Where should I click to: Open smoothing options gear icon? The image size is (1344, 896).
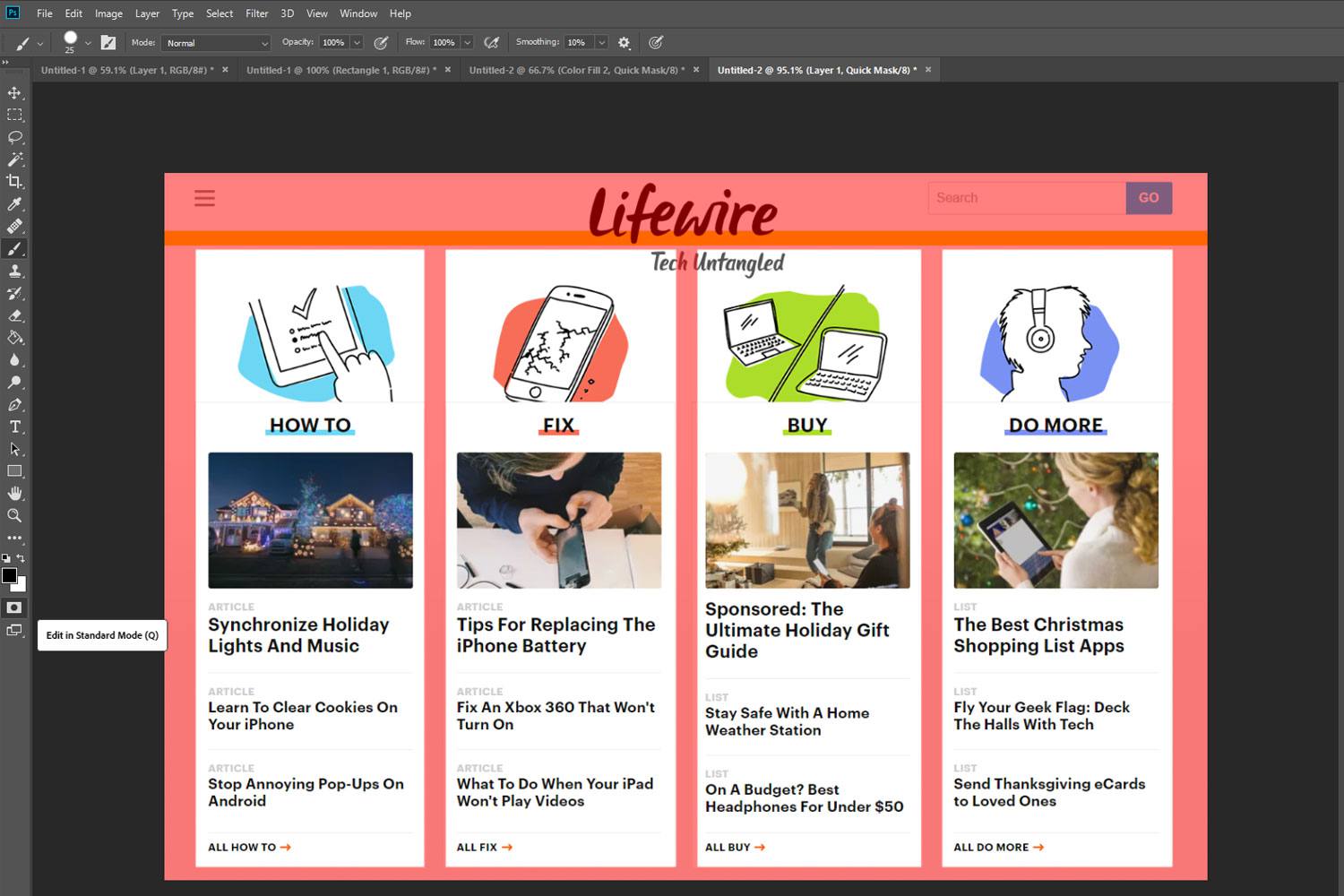click(x=625, y=42)
